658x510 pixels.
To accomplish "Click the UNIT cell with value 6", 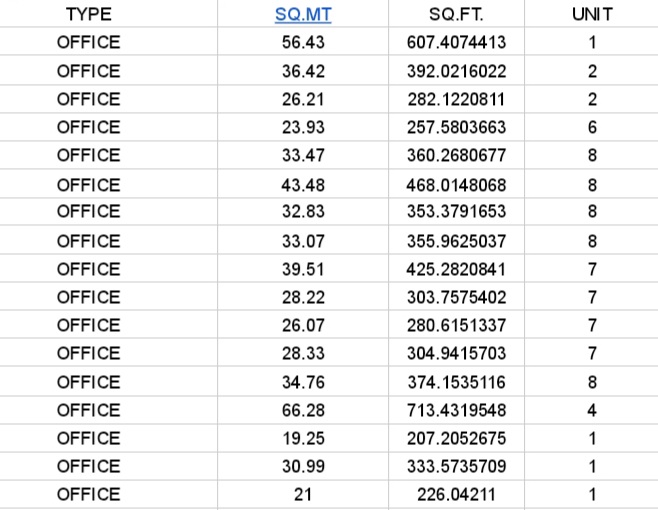I will pyautogui.click(x=592, y=127).
